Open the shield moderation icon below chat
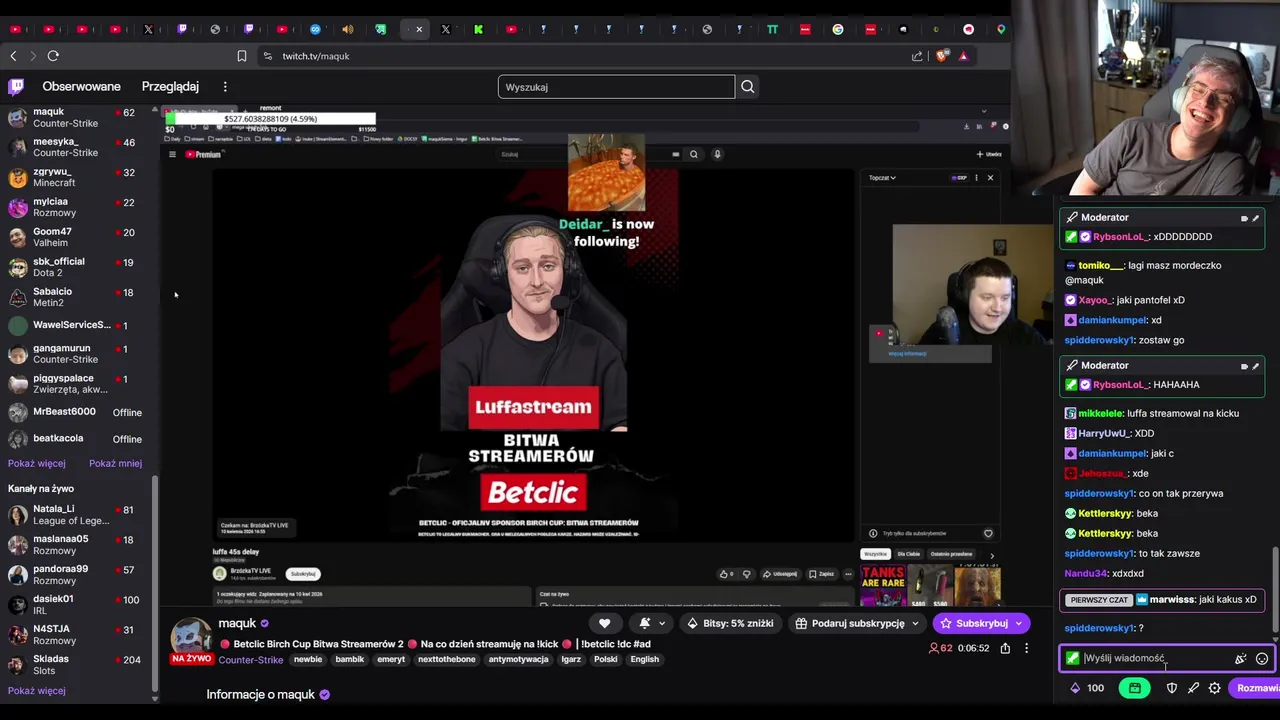 click(1172, 688)
